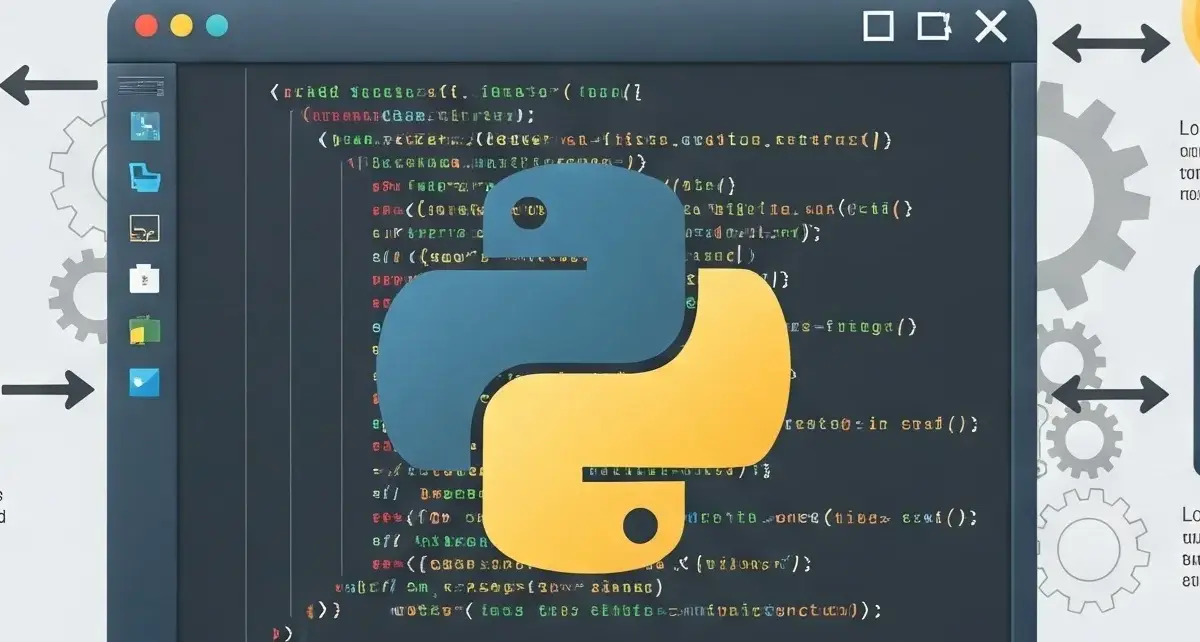The width and height of the screenshot is (1200, 642).
Task: Click the yellow dot in the title bar
Action: pos(181,26)
